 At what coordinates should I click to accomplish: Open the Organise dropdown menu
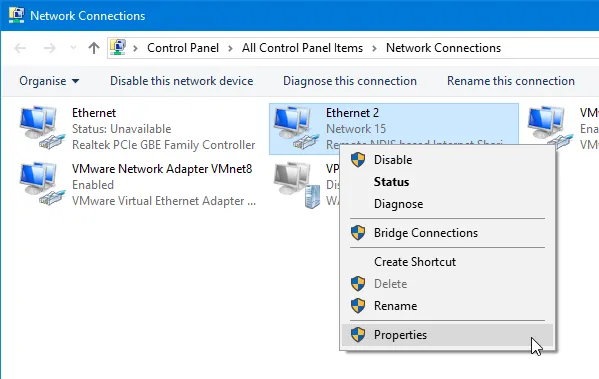(49, 81)
